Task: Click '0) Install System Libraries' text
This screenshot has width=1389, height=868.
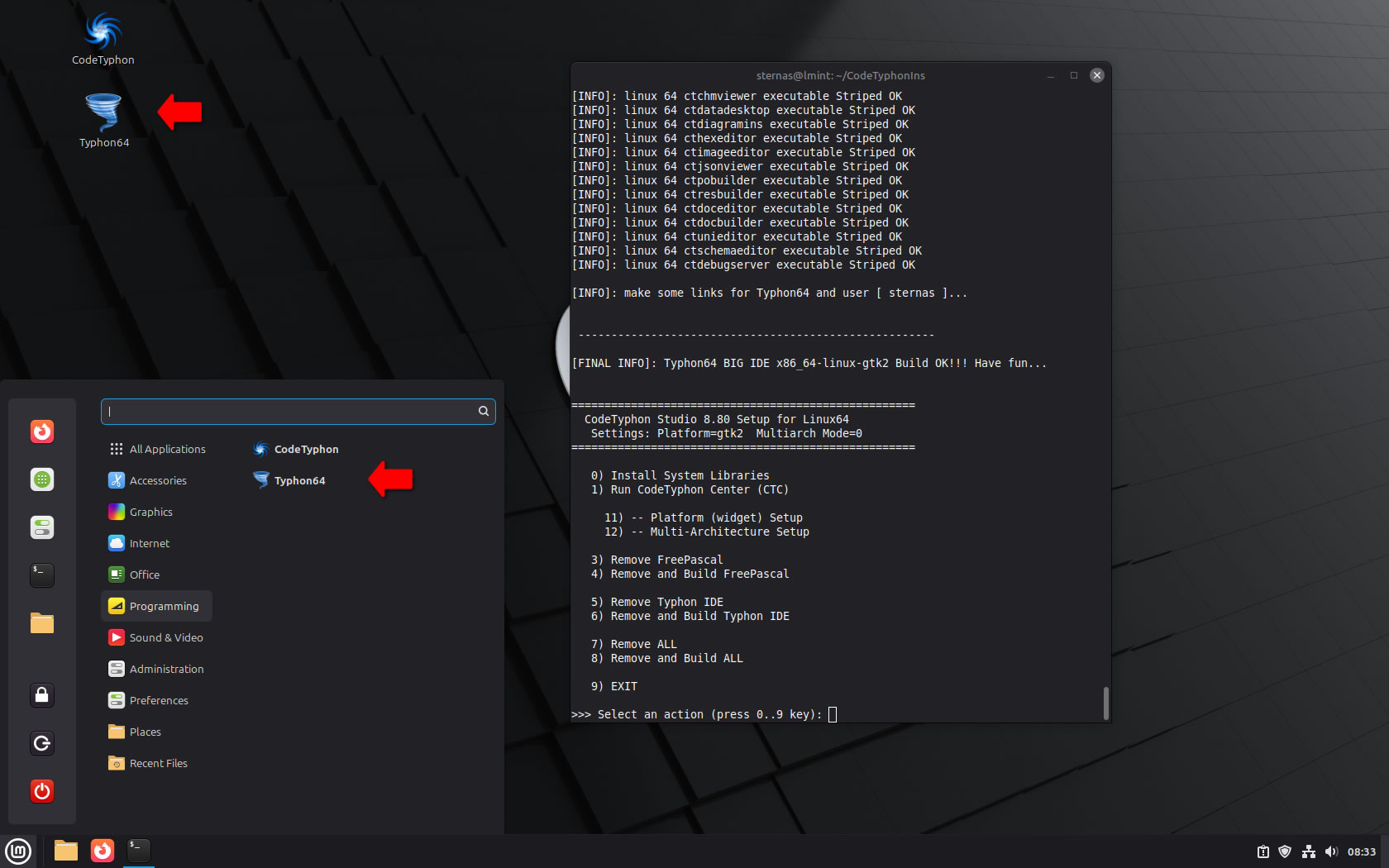Action: pos(680,475)
